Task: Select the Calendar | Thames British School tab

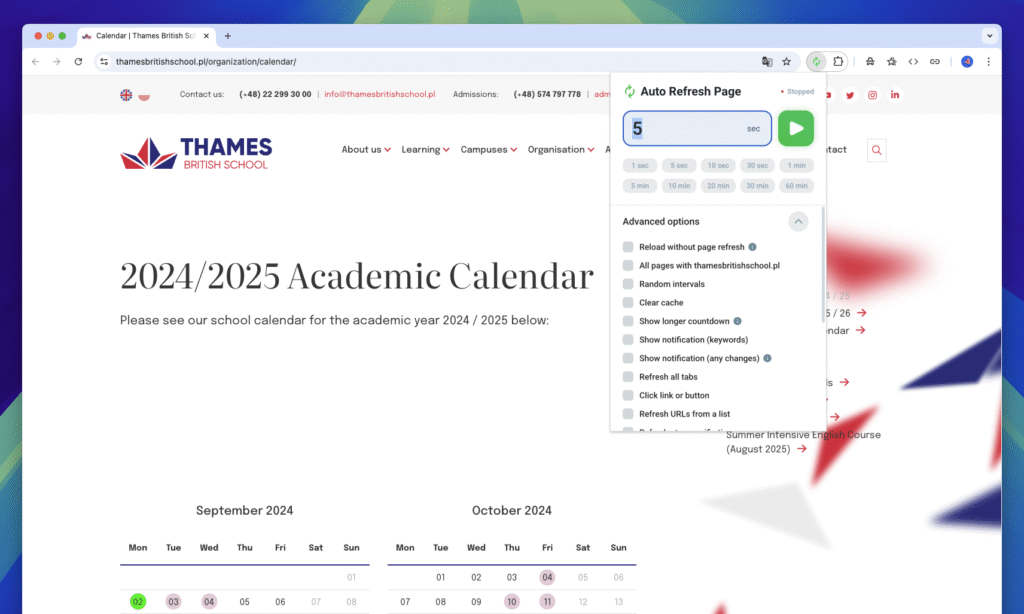Action: click(146, 36)
